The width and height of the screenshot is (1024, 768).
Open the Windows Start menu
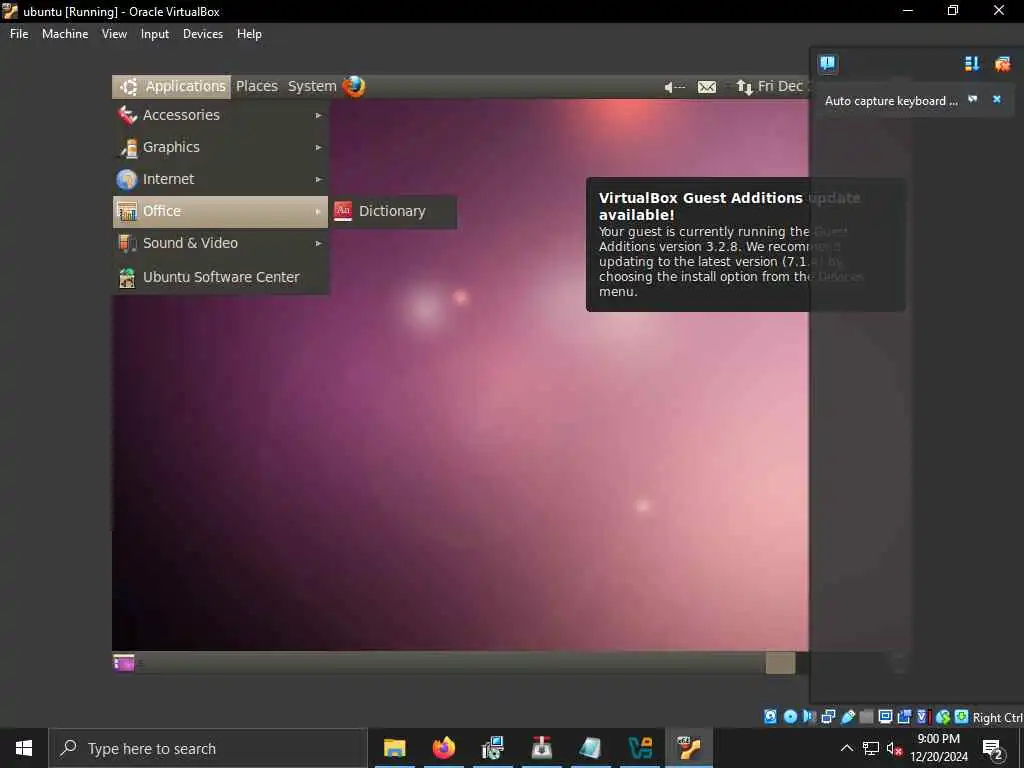tap(24, 748)
